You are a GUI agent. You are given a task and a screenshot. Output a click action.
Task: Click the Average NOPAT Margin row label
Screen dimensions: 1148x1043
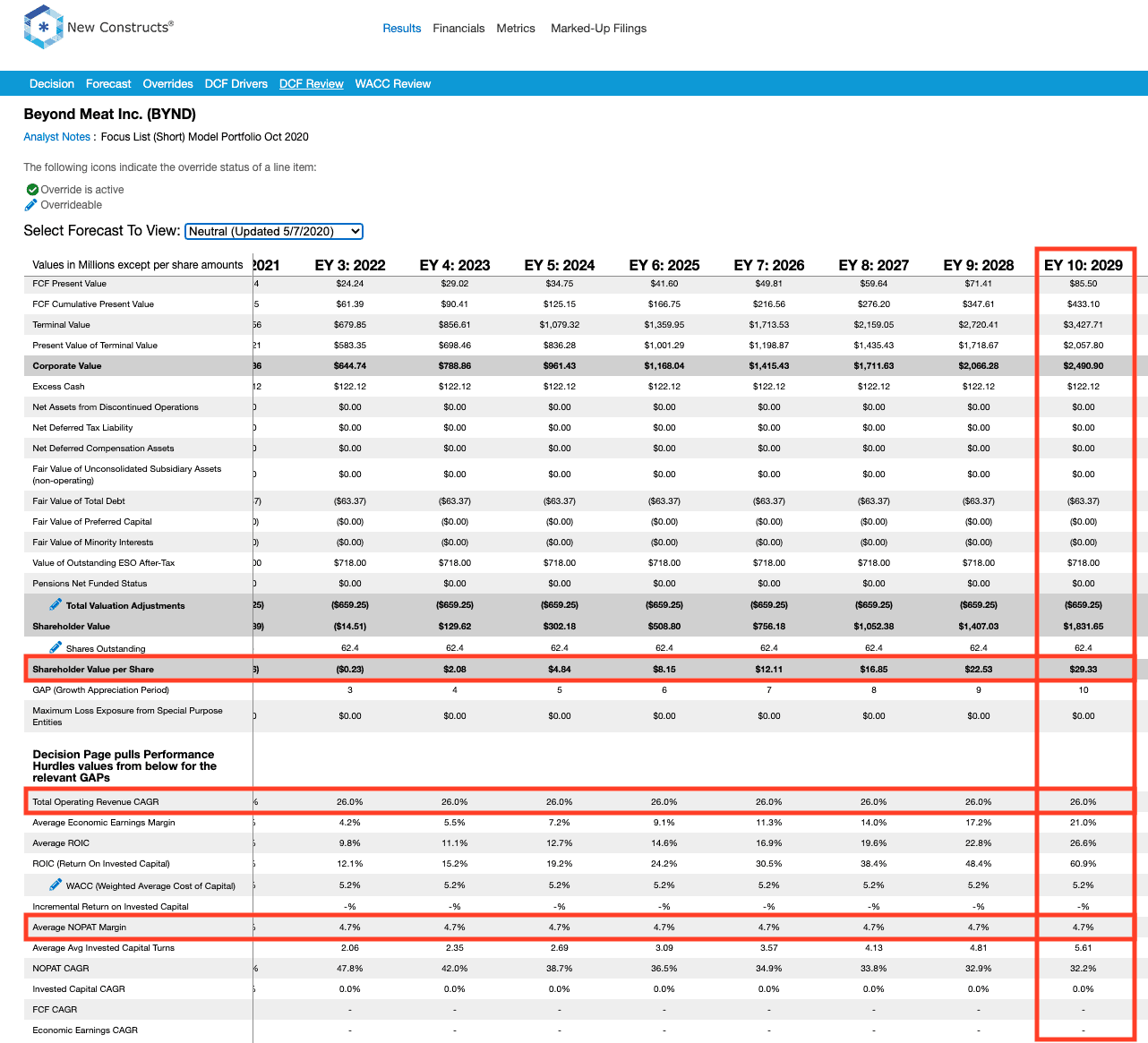[80, 927]
